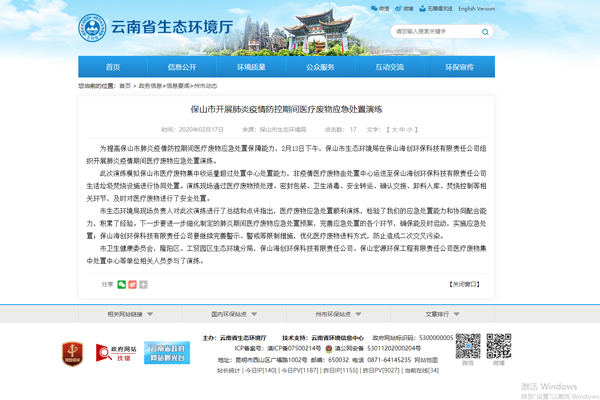Click the left WeChat QR code
The width and height of the screenshot is (600, 400).
(469, 348)
